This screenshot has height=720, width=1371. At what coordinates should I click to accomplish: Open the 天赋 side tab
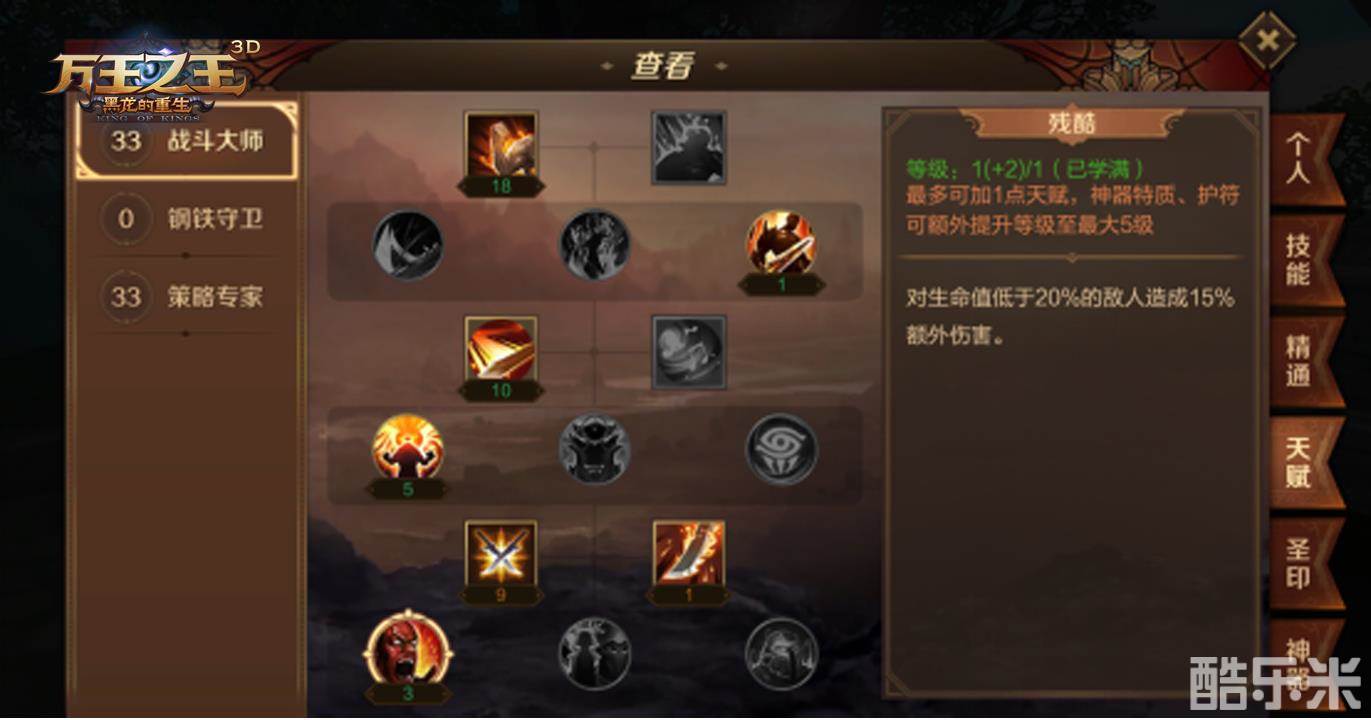click(x=1302, y=462)
